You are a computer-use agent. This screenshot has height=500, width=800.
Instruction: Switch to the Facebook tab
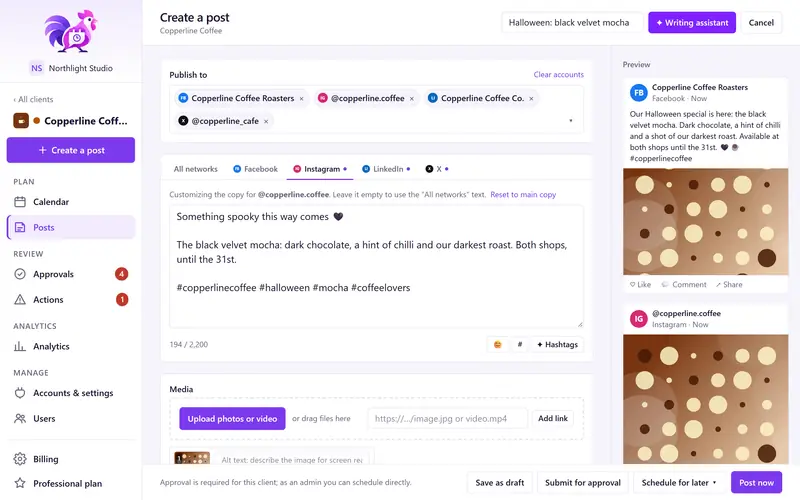tap(255, 169)
